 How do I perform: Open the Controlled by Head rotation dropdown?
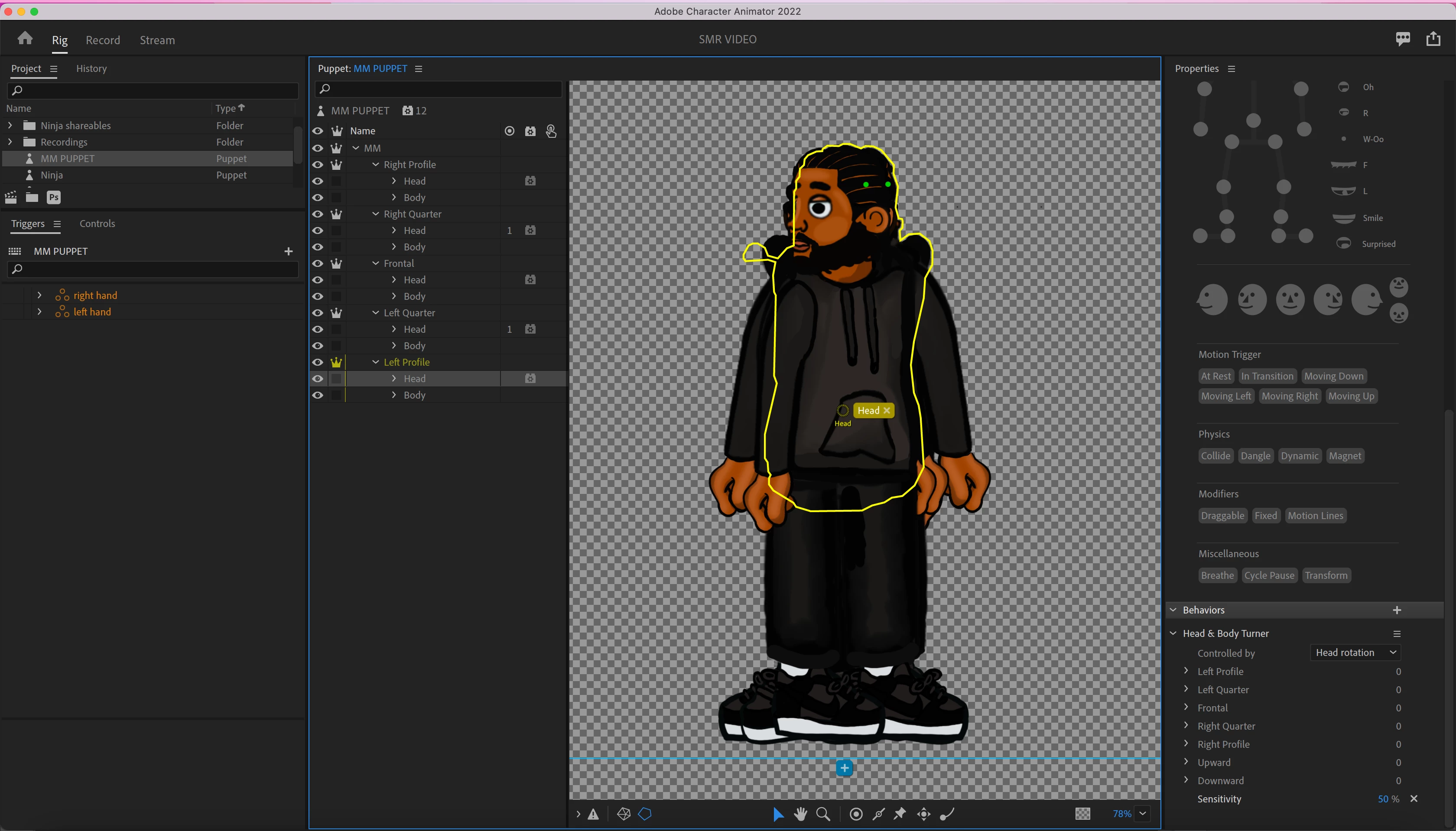1355,652
